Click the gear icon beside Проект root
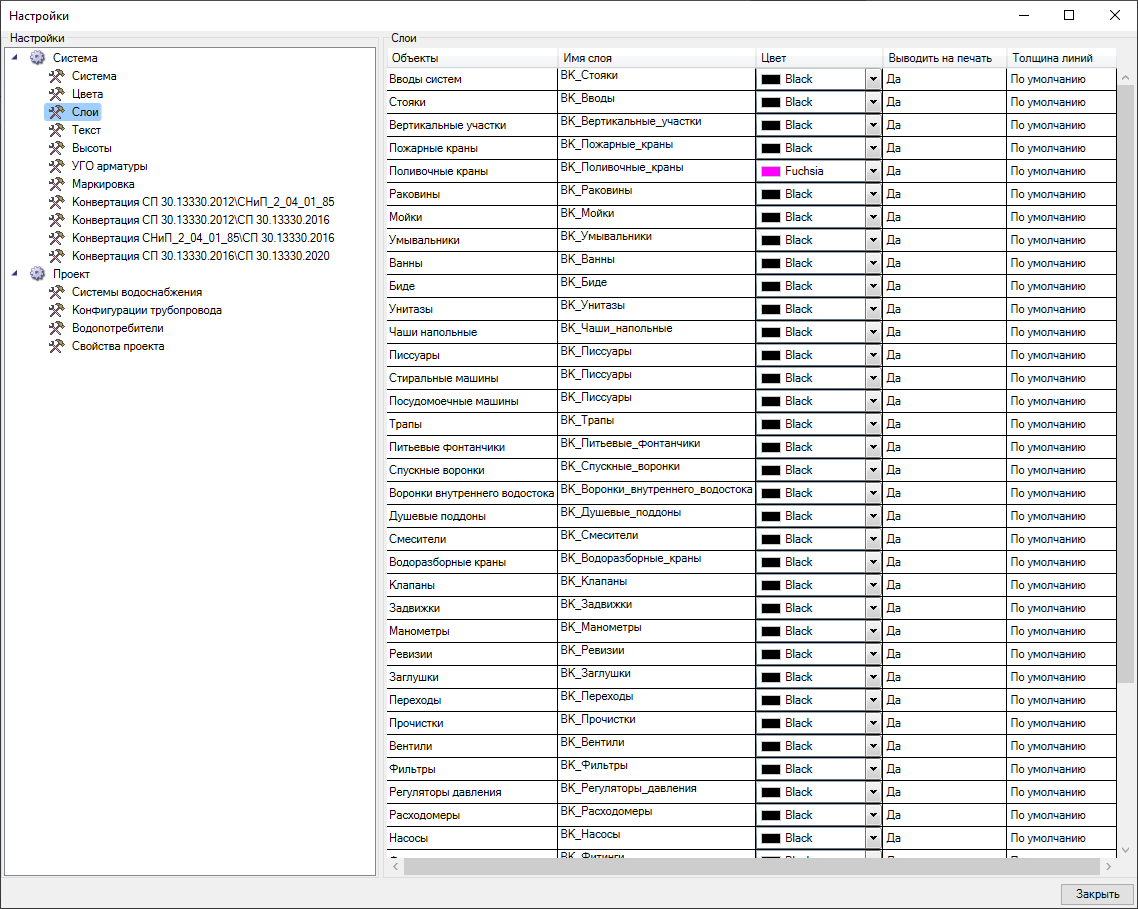This screenshot has width=1138, height=909. point(37,274)
